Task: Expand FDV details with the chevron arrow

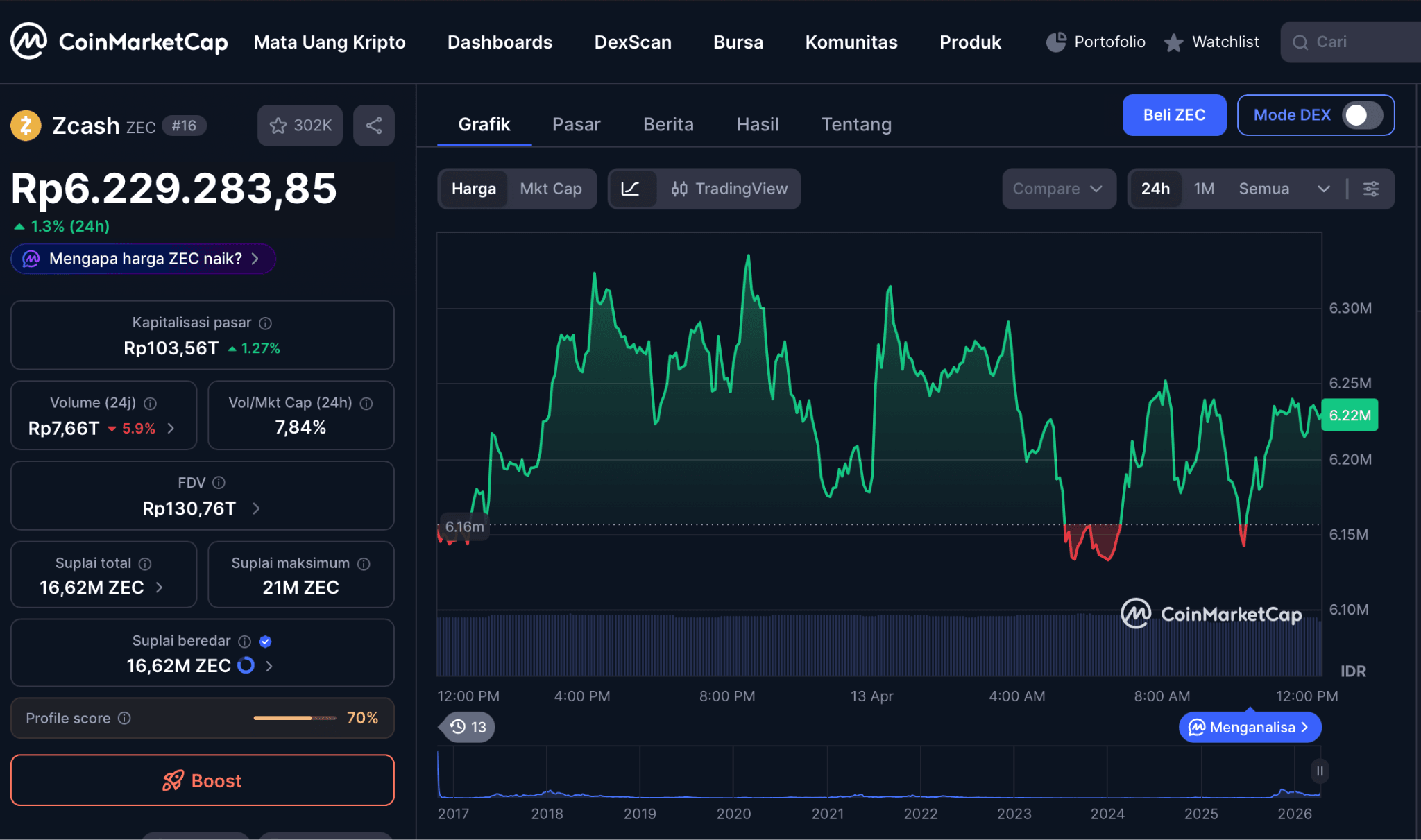Action: (x=255, y=508)
